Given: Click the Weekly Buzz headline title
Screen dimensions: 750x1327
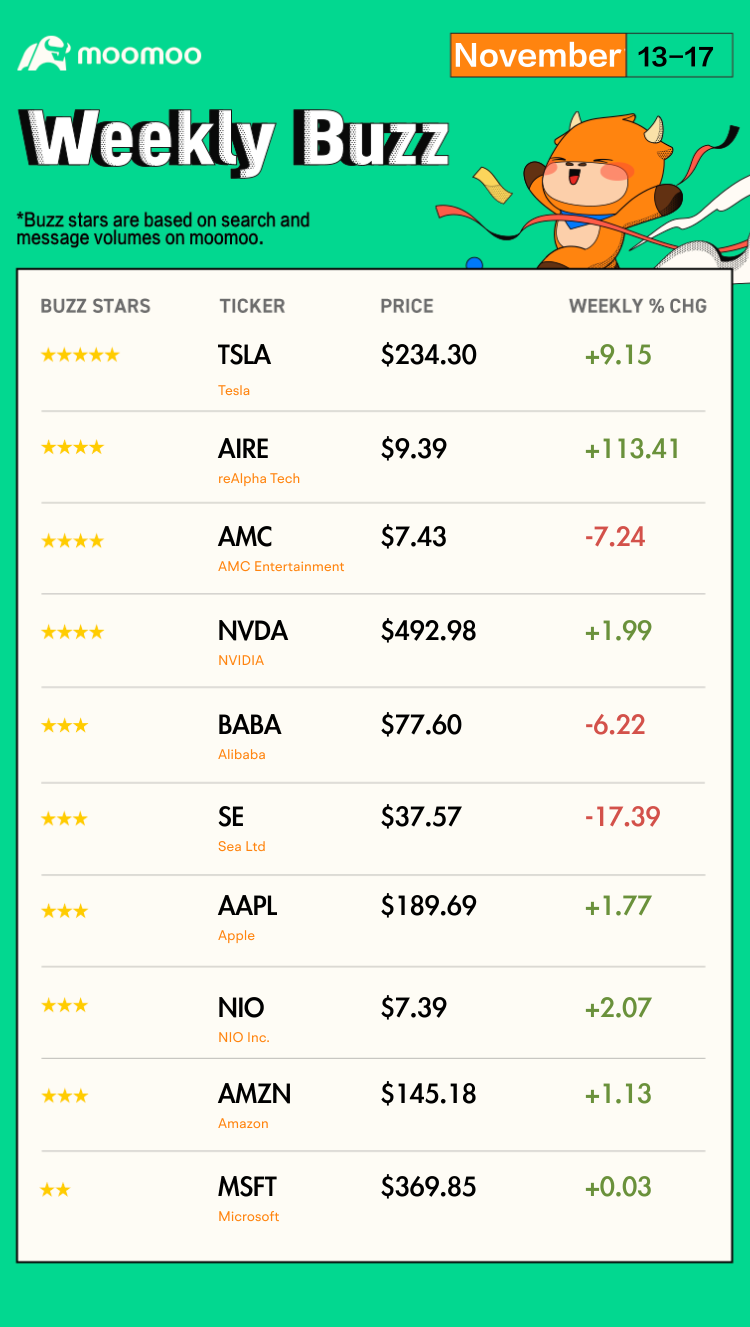Looking at the screenshot, I should pyautogui.click(x=234, y=141).
